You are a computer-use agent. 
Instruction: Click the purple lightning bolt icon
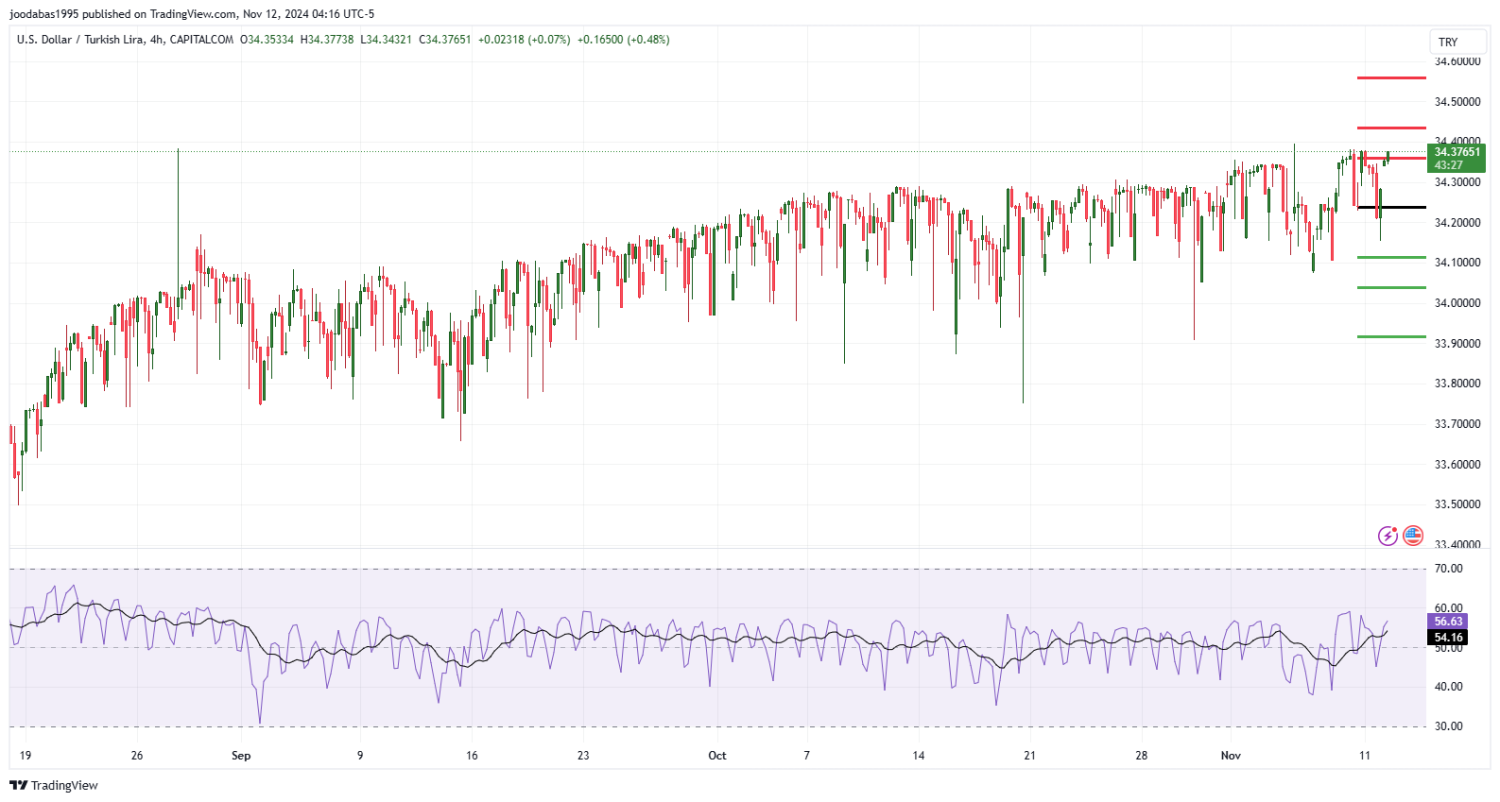1388,535
